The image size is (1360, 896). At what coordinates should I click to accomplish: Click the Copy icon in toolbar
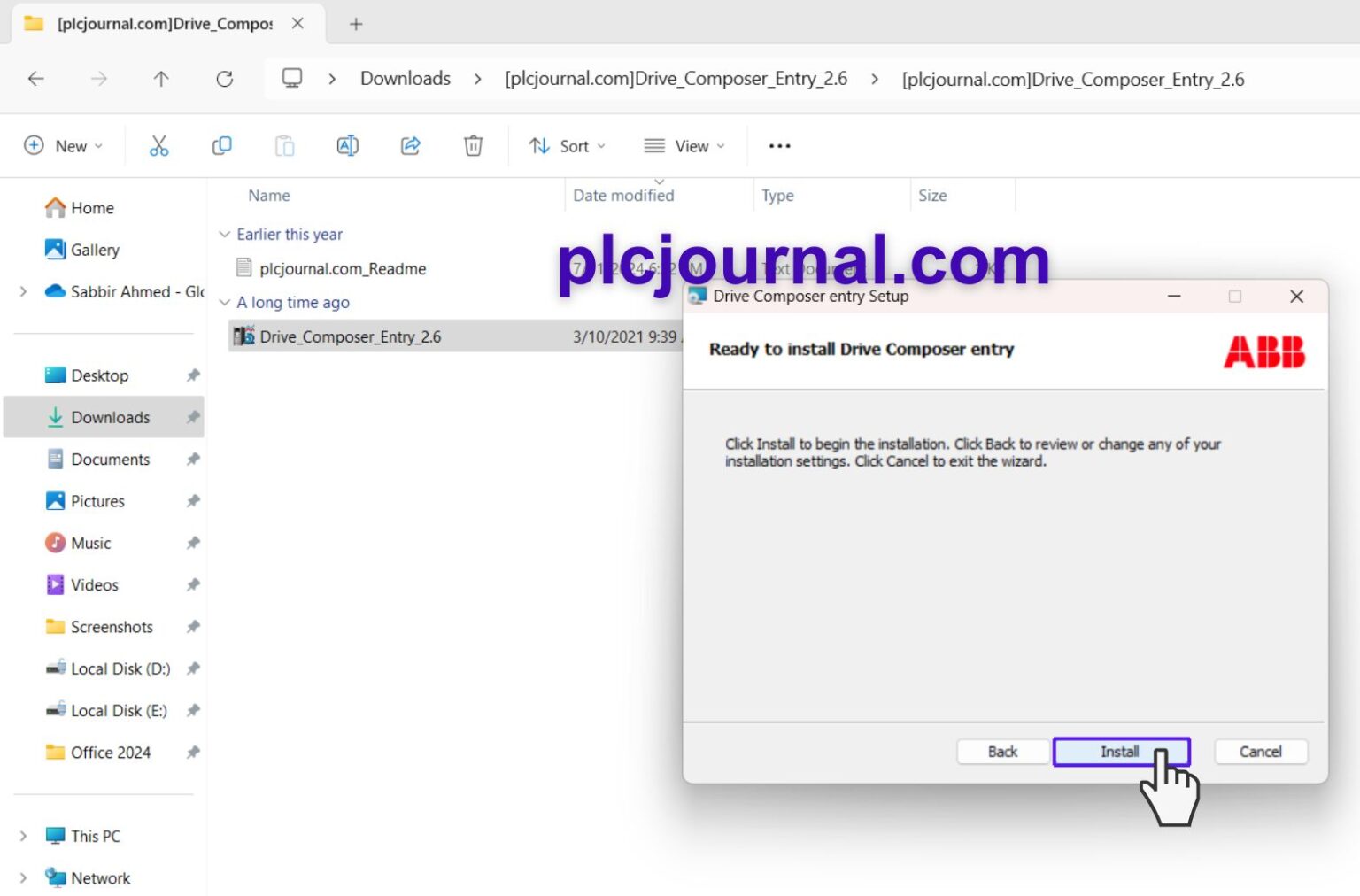pos(221,146)
